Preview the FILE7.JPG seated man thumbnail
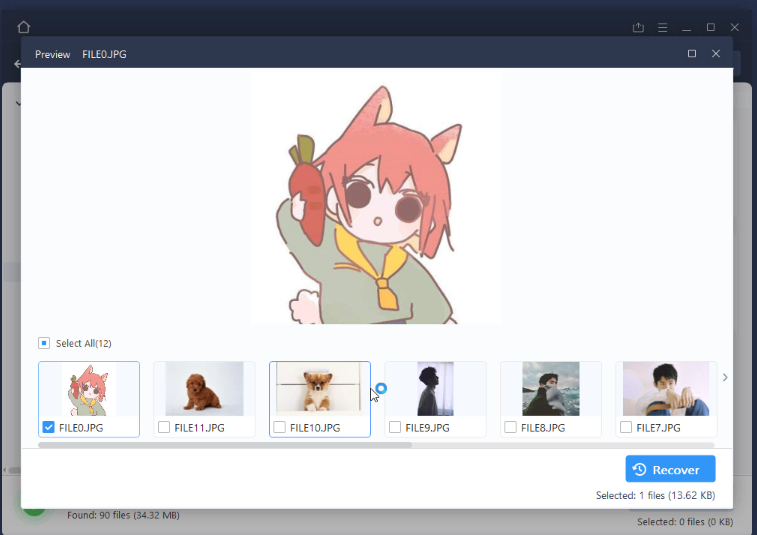Screen dimensions: 757x535 click(666, 389)
